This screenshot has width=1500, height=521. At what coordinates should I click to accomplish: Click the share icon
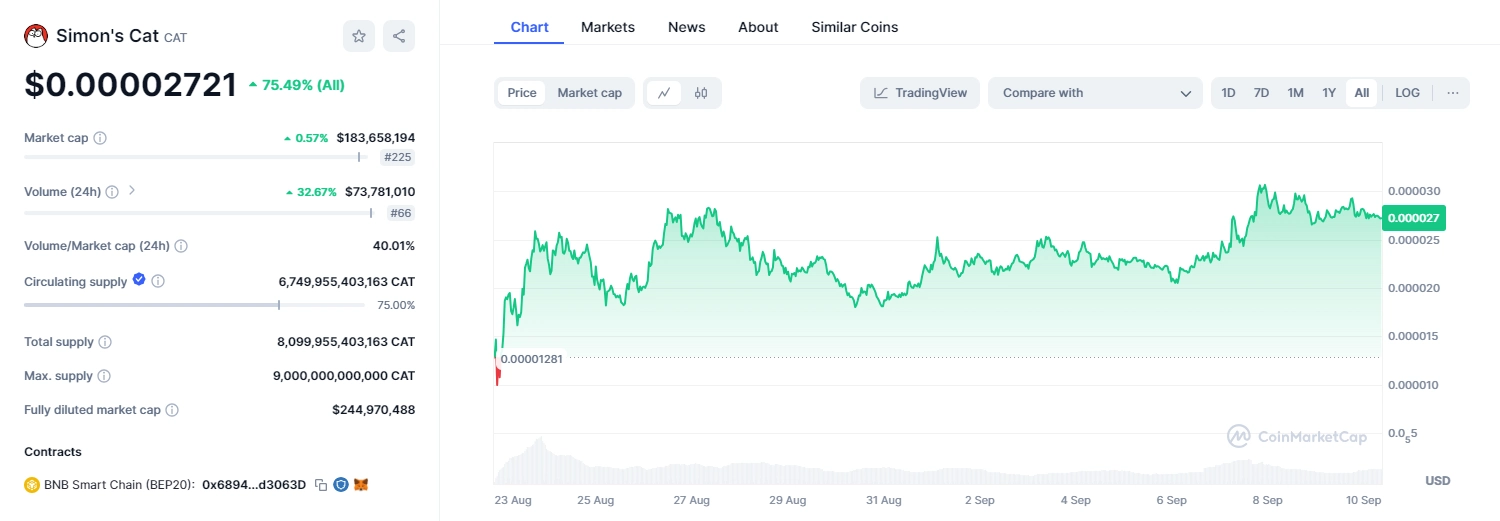399,36
